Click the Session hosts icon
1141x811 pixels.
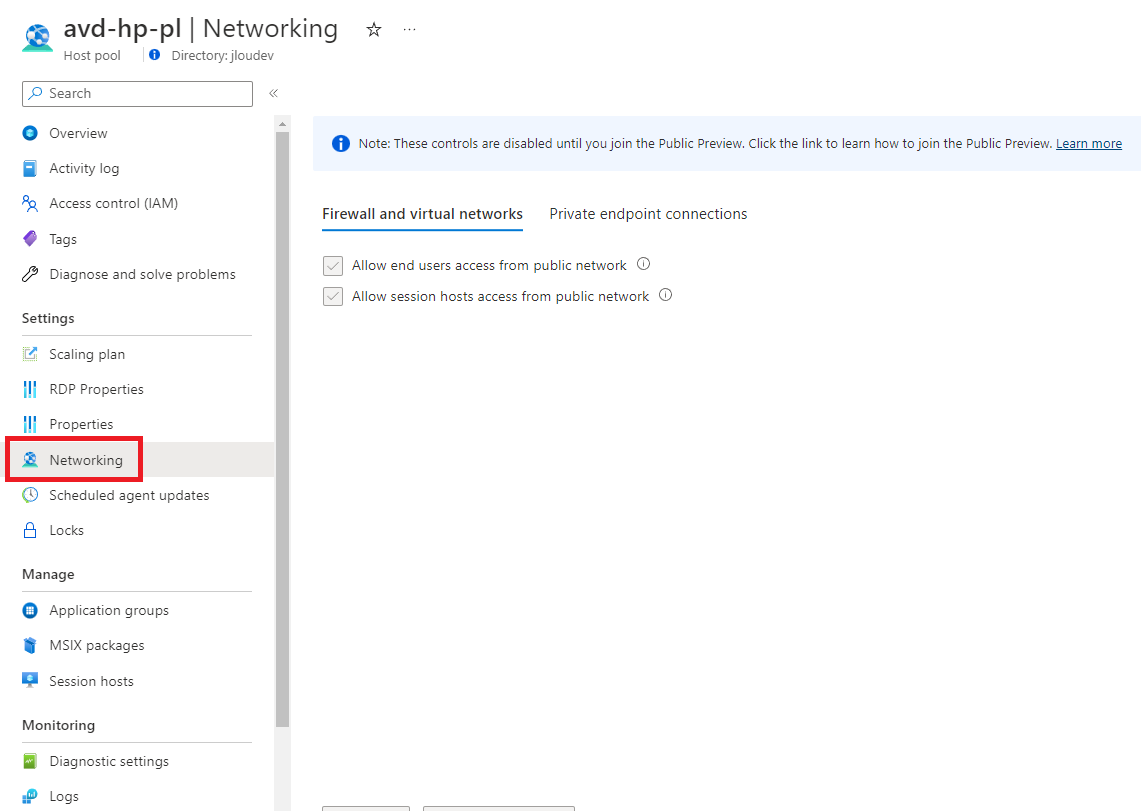pyautogui.click(x=30, y=681)
